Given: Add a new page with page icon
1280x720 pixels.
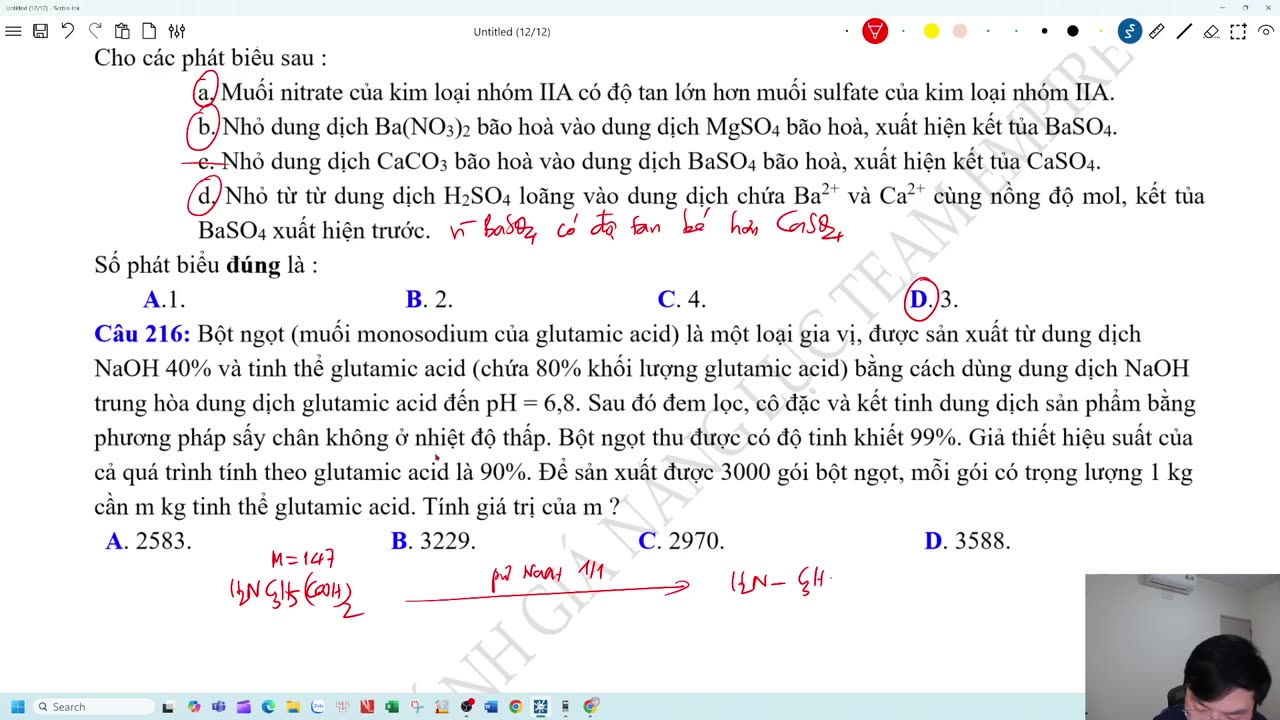Looking at the screenshot, I should (x=148, y=31).
